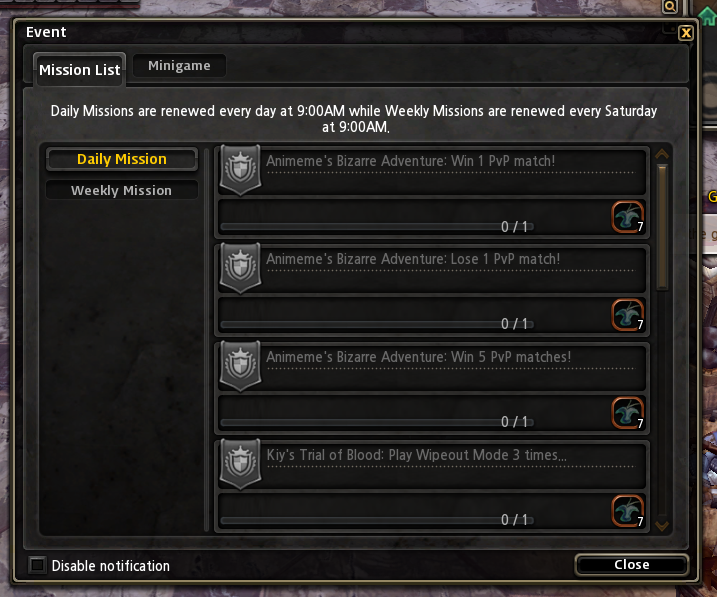The image size is (717, 597).
Task: Click the shield badge for Lose 1 PvP match
Action: [x=241, y=268]
